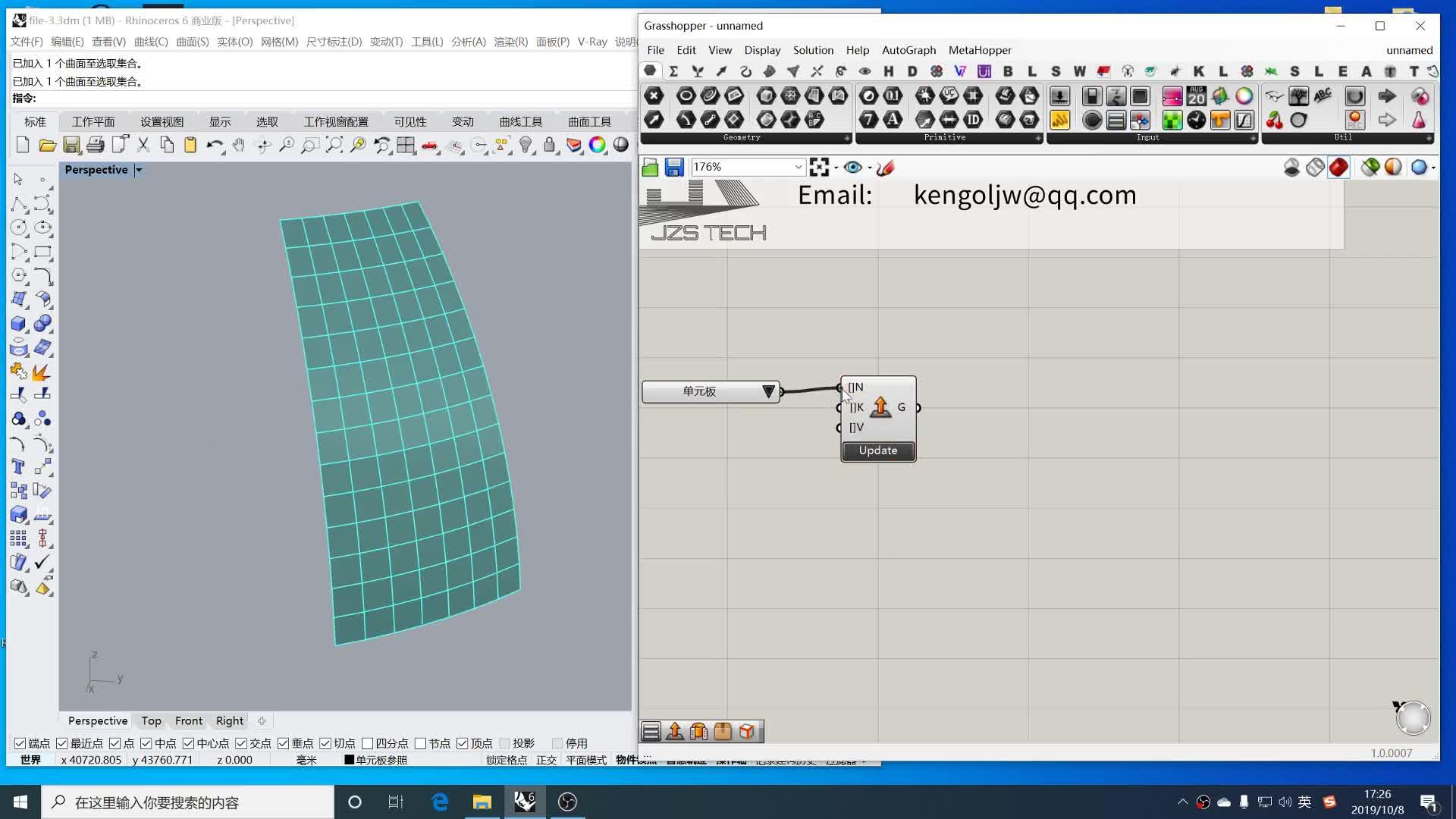
Task: Click Grasshopper zoom extents icon
Action: (819, 167)
